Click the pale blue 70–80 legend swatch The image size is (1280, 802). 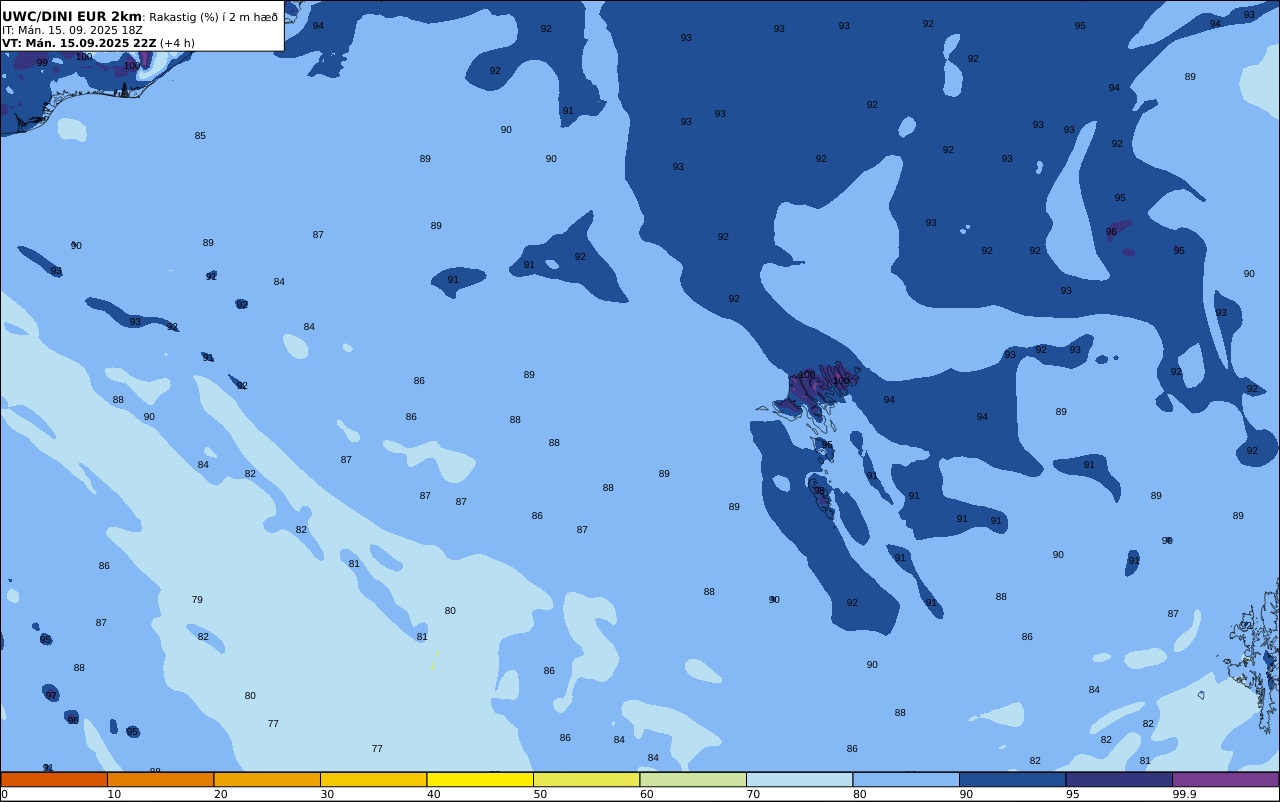(x=799, y=779)
